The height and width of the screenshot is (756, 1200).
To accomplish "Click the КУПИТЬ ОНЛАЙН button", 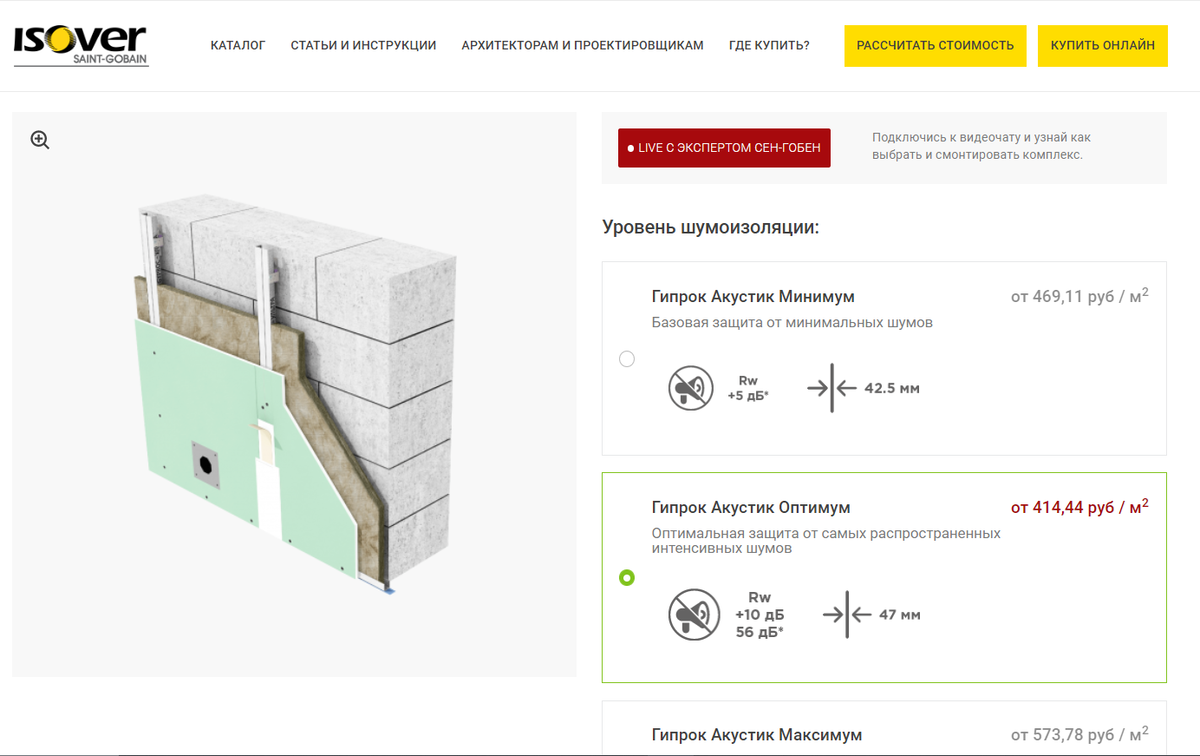I will [x=1102, y=46].
